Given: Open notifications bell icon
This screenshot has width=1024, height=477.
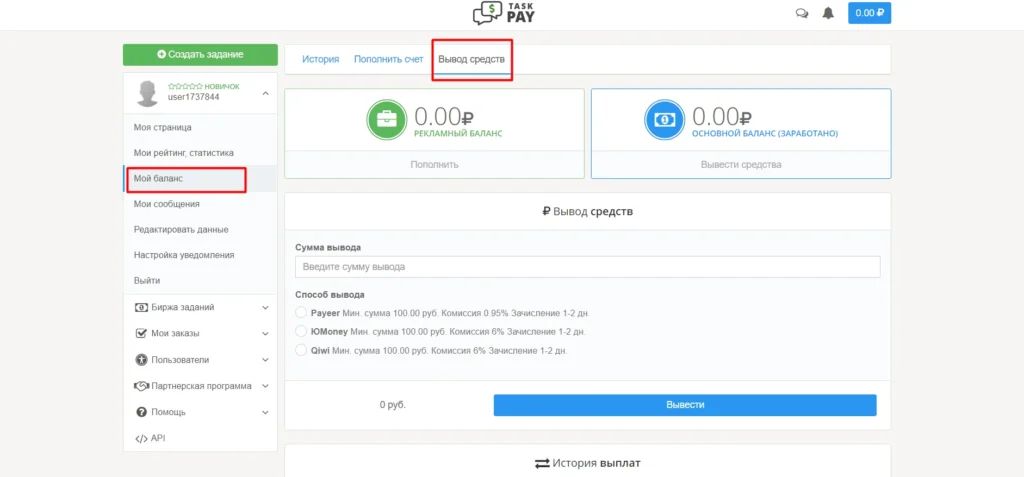Looking at the screenshot, I should click(828, 13).
